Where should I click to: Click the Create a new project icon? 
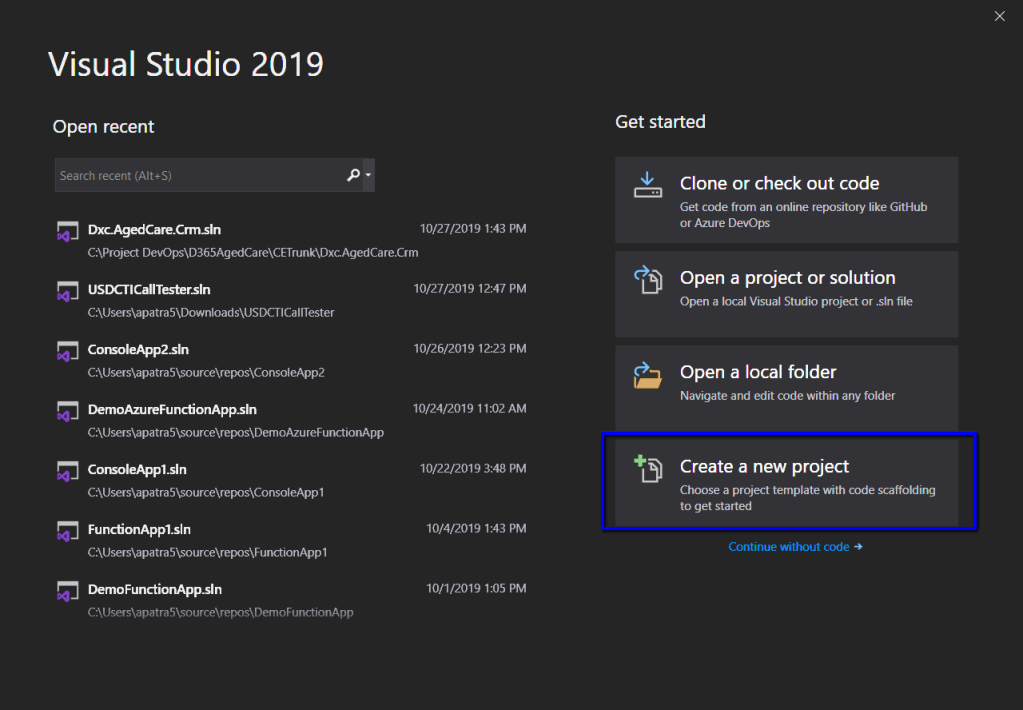coord(648,469)
